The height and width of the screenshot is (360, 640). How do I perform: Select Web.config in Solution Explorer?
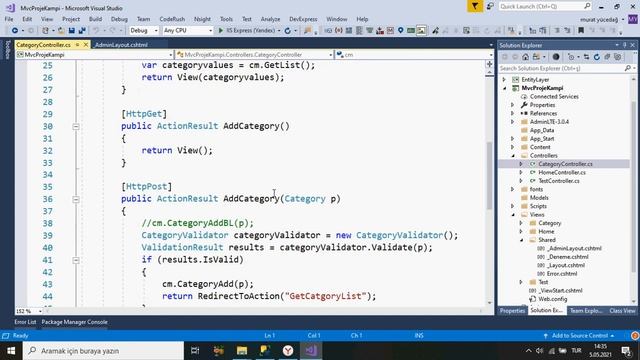coord(553,299)
